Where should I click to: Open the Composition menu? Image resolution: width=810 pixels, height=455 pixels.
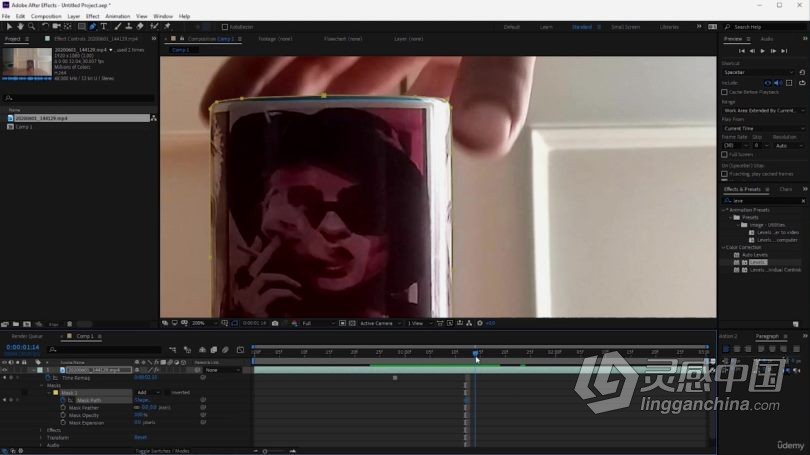[46, 17]
